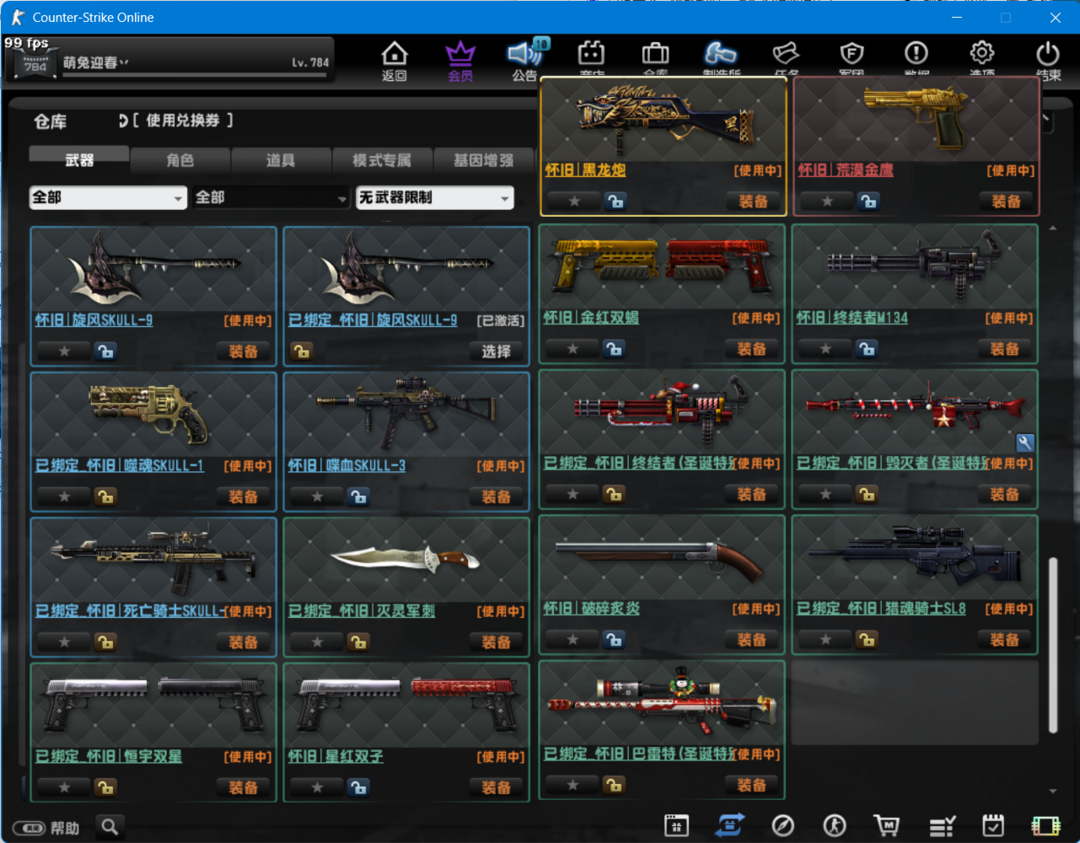
Task: Select the 破碎炙炎 shotgun thumbnail
Action: tap(662, 558)
